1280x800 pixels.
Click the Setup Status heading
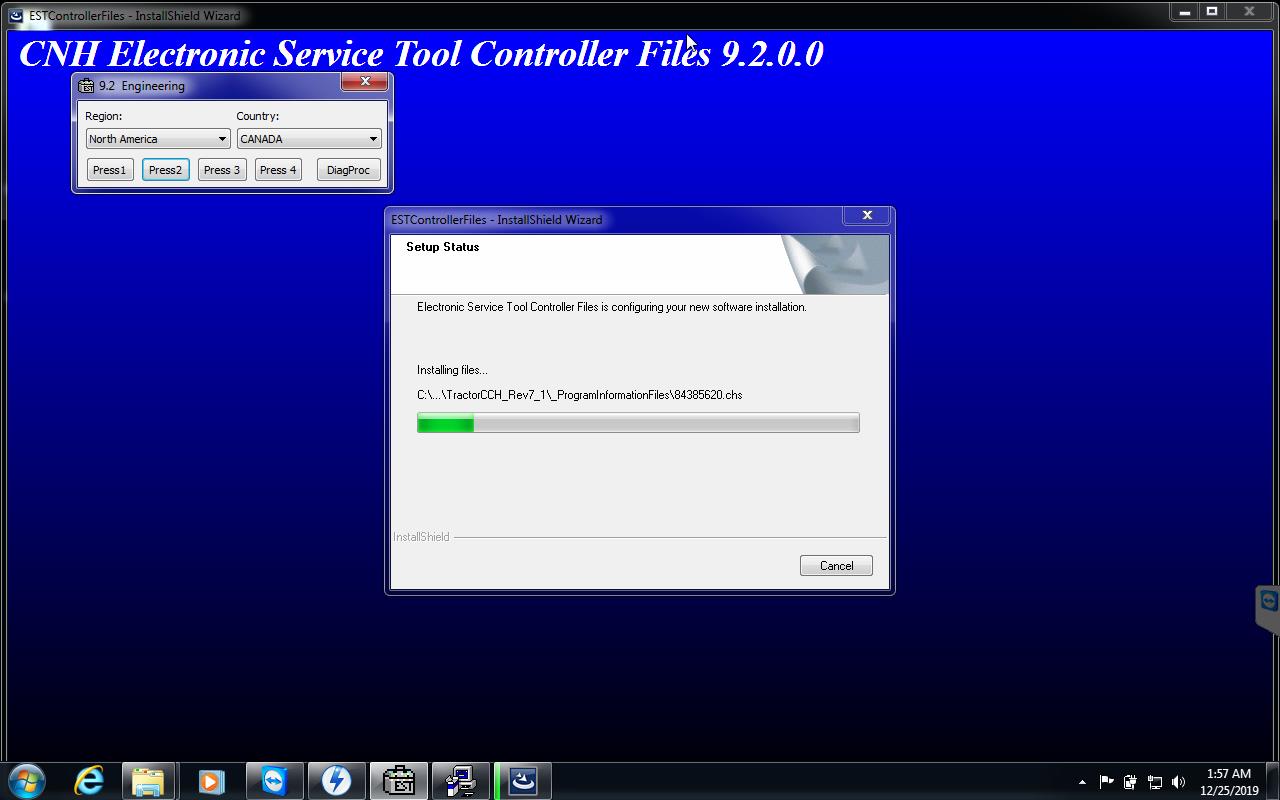tap(442, 247)
